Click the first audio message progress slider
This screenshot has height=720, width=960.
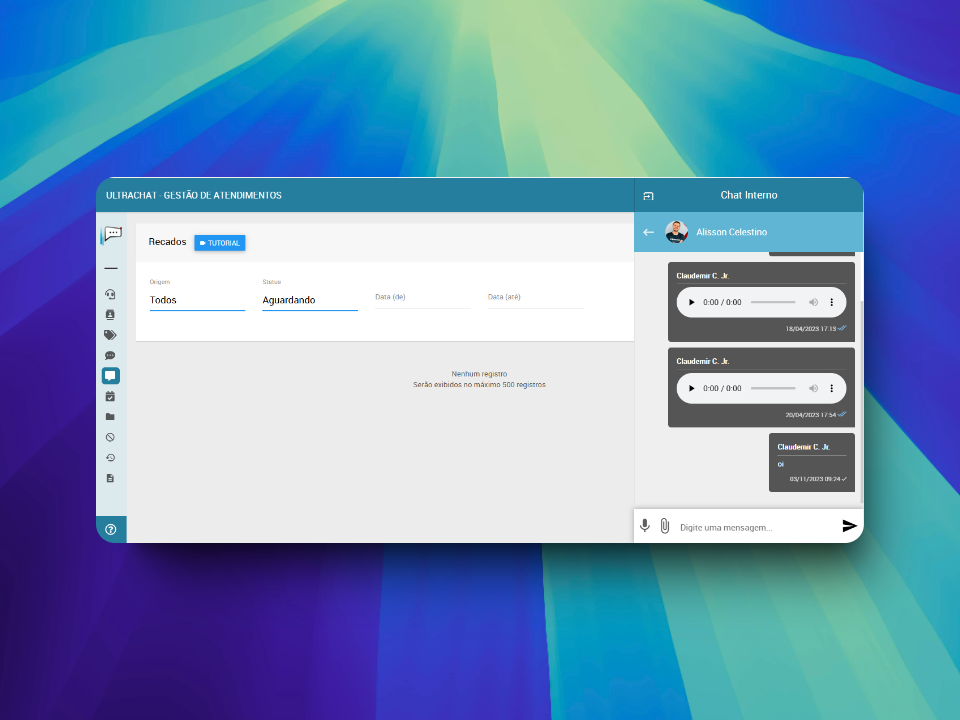(773, 302)
